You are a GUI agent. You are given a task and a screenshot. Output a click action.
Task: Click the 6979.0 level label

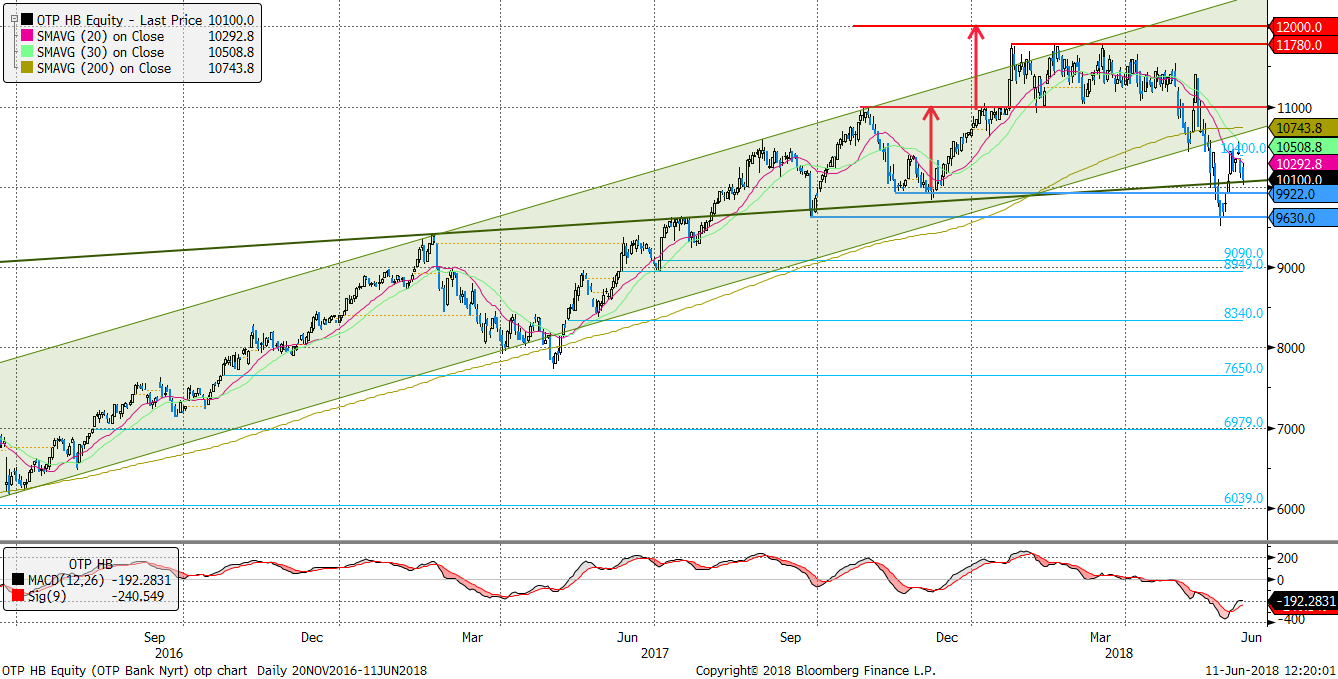[x=1243, y=423]
